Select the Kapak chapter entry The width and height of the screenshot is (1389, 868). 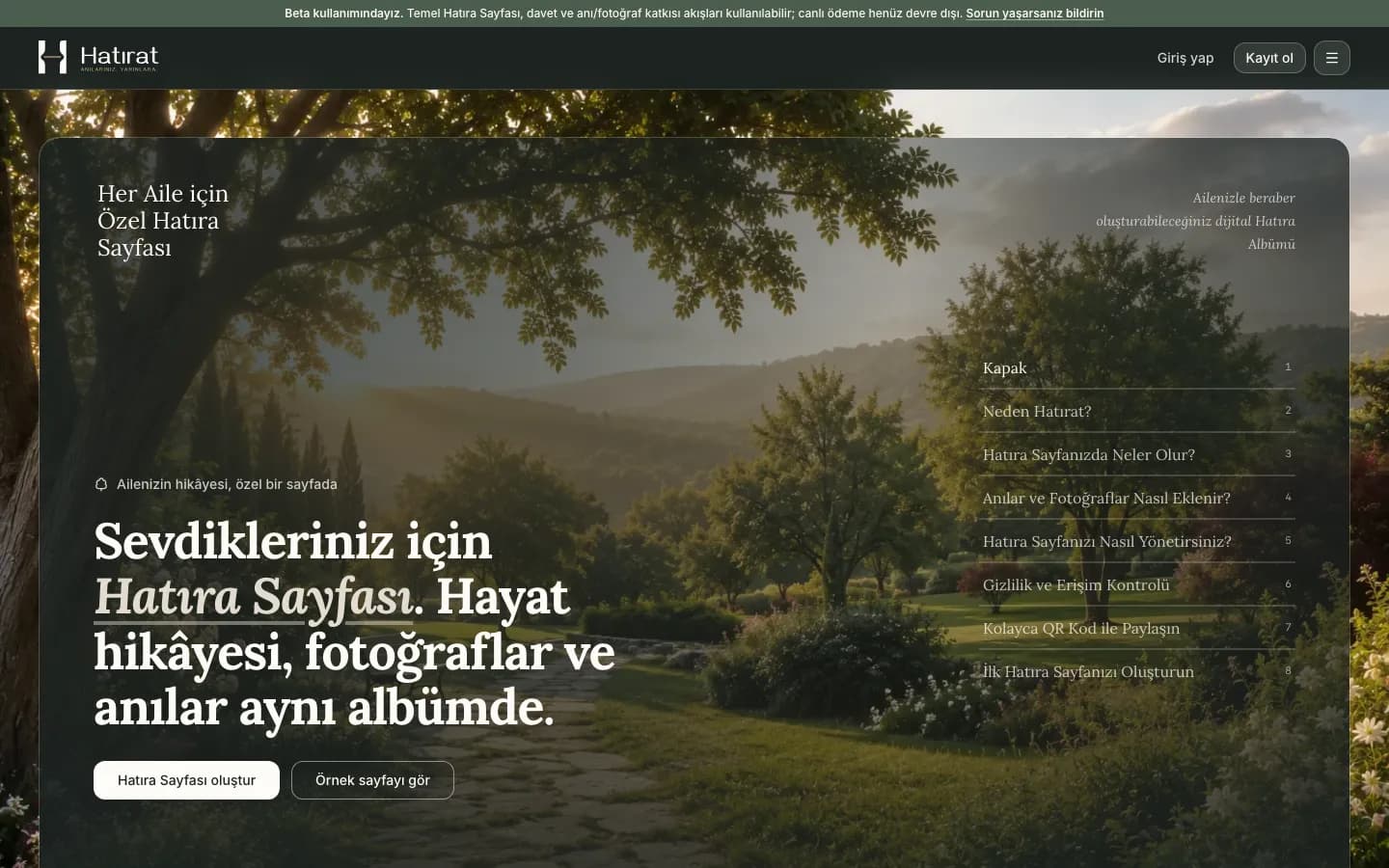1136,367
